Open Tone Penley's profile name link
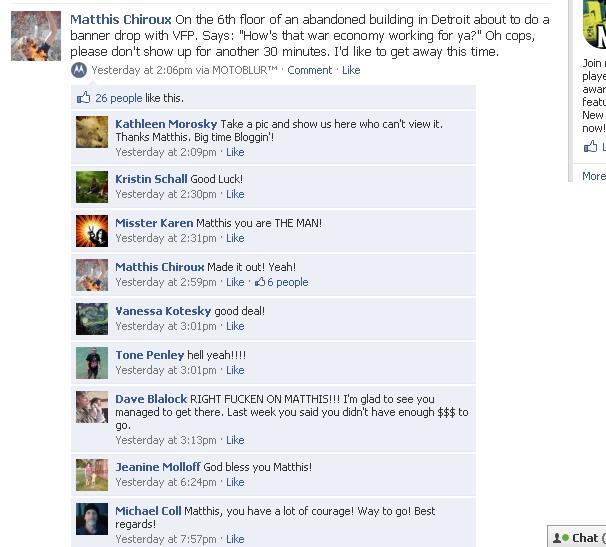This screenshot has width=606, height=547. point(150,355)
